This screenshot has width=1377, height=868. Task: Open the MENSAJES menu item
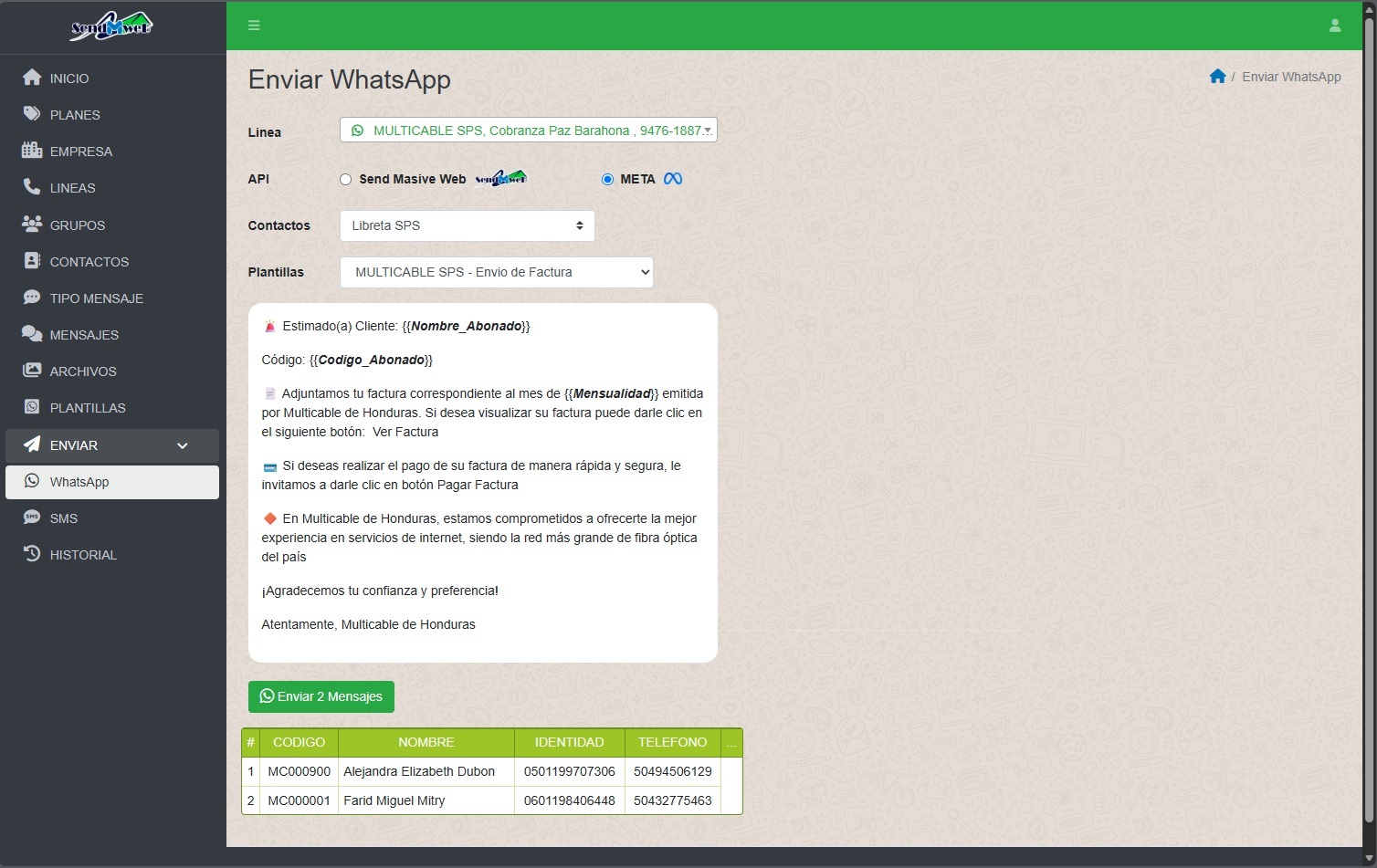tap(112, 334)
